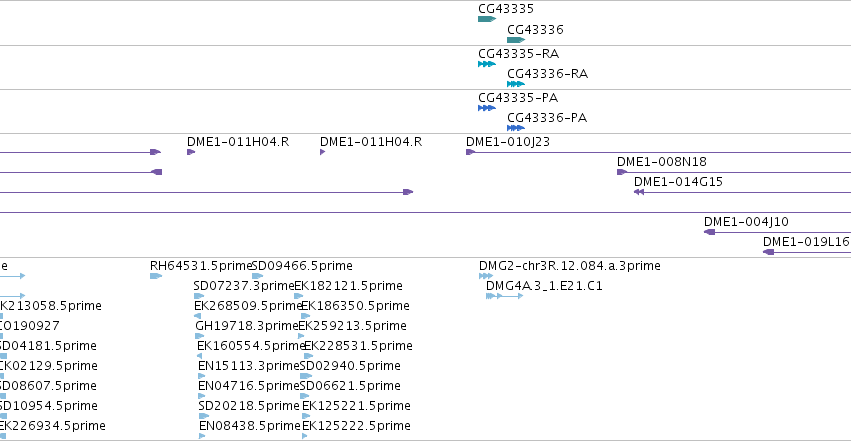851x441 pixels.
Task: Open the CG43336-PA protein feature glyph
Action: click(x=516, y=128)
